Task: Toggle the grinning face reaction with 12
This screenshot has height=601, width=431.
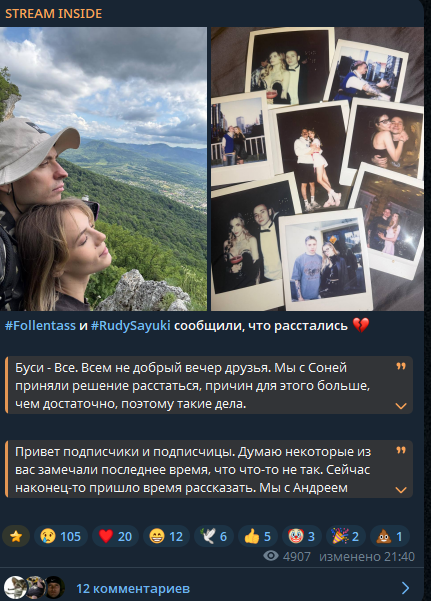Action: (166, 536)
